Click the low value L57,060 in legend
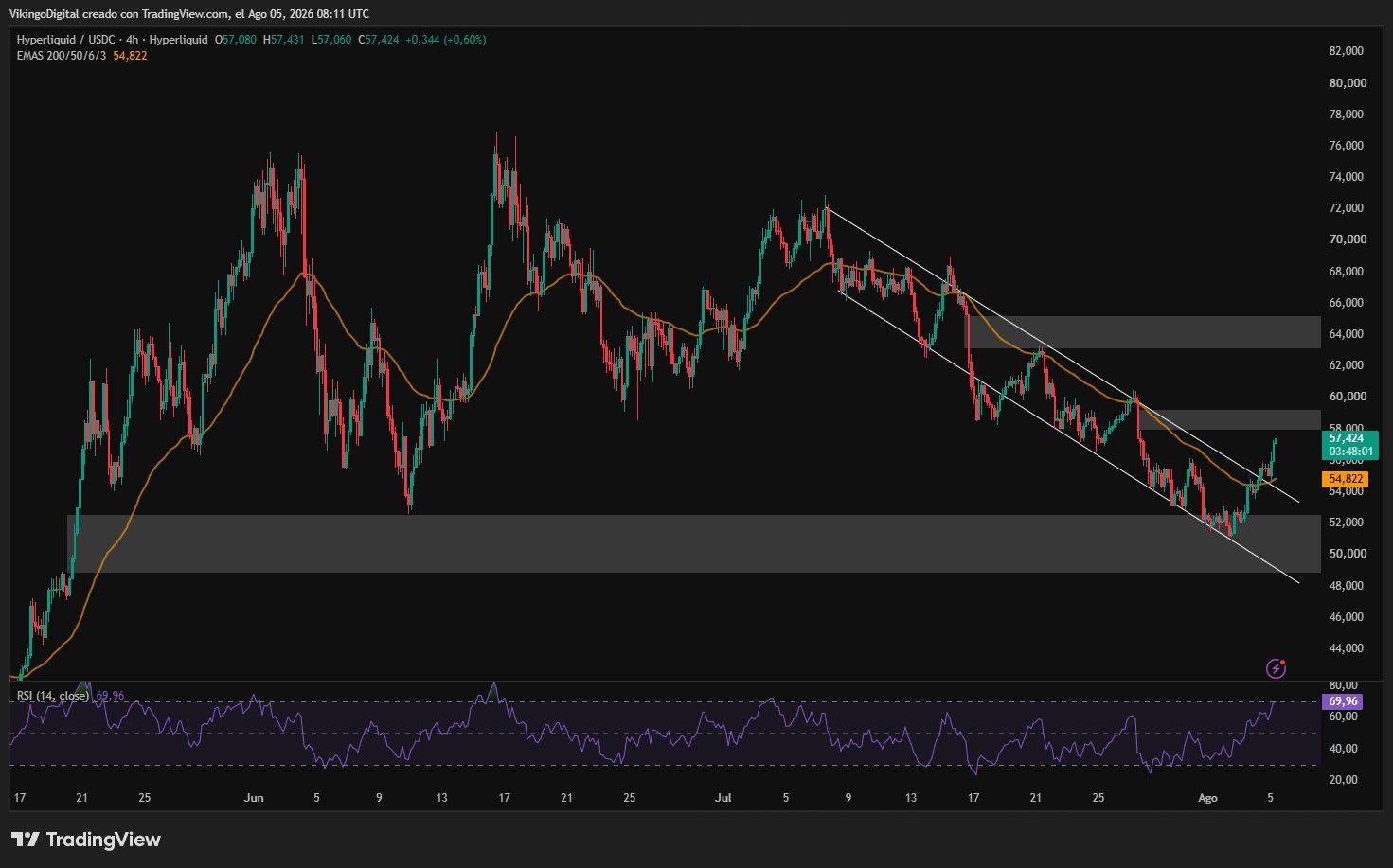This screenshot has width=1393, height=868. point(331,40)
